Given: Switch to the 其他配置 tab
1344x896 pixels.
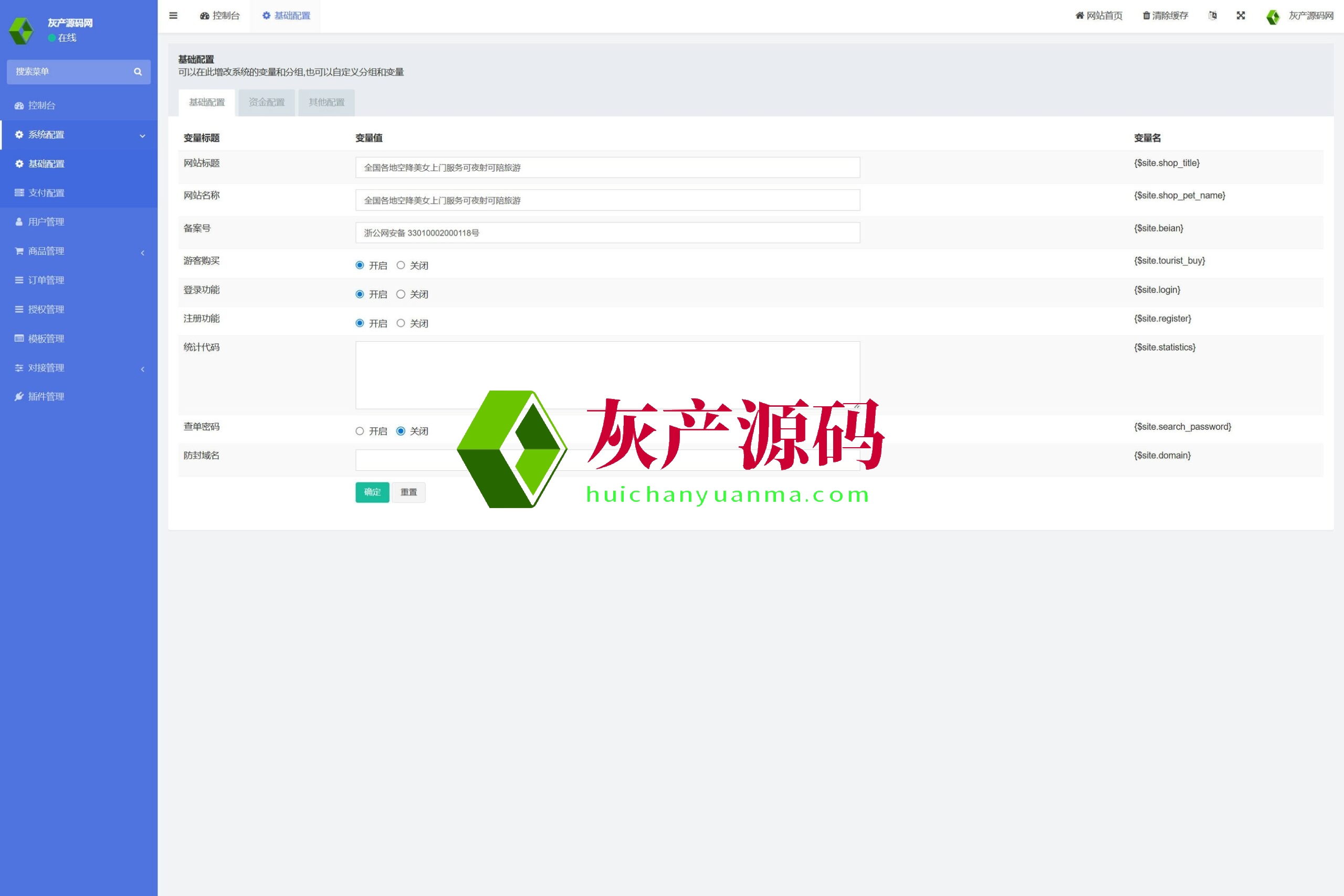Looking at the screenshot, I should [326, 102].
